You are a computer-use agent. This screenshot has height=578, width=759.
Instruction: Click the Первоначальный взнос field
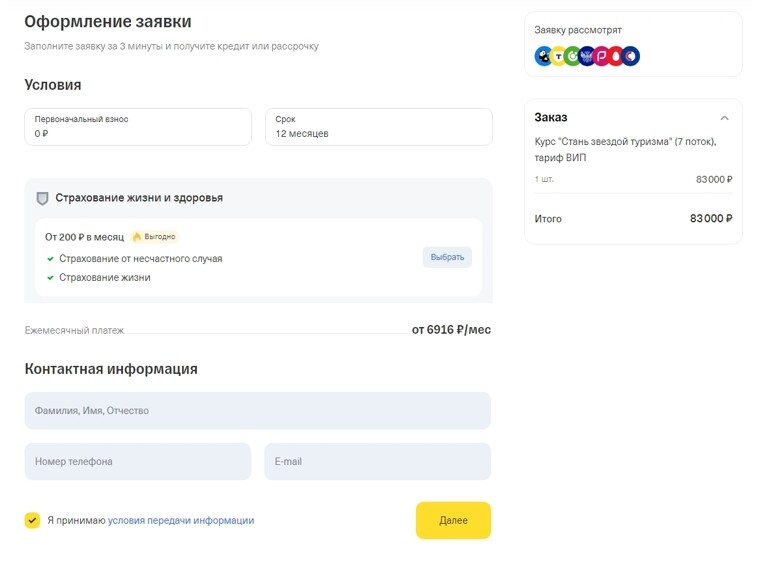(138, 127)
